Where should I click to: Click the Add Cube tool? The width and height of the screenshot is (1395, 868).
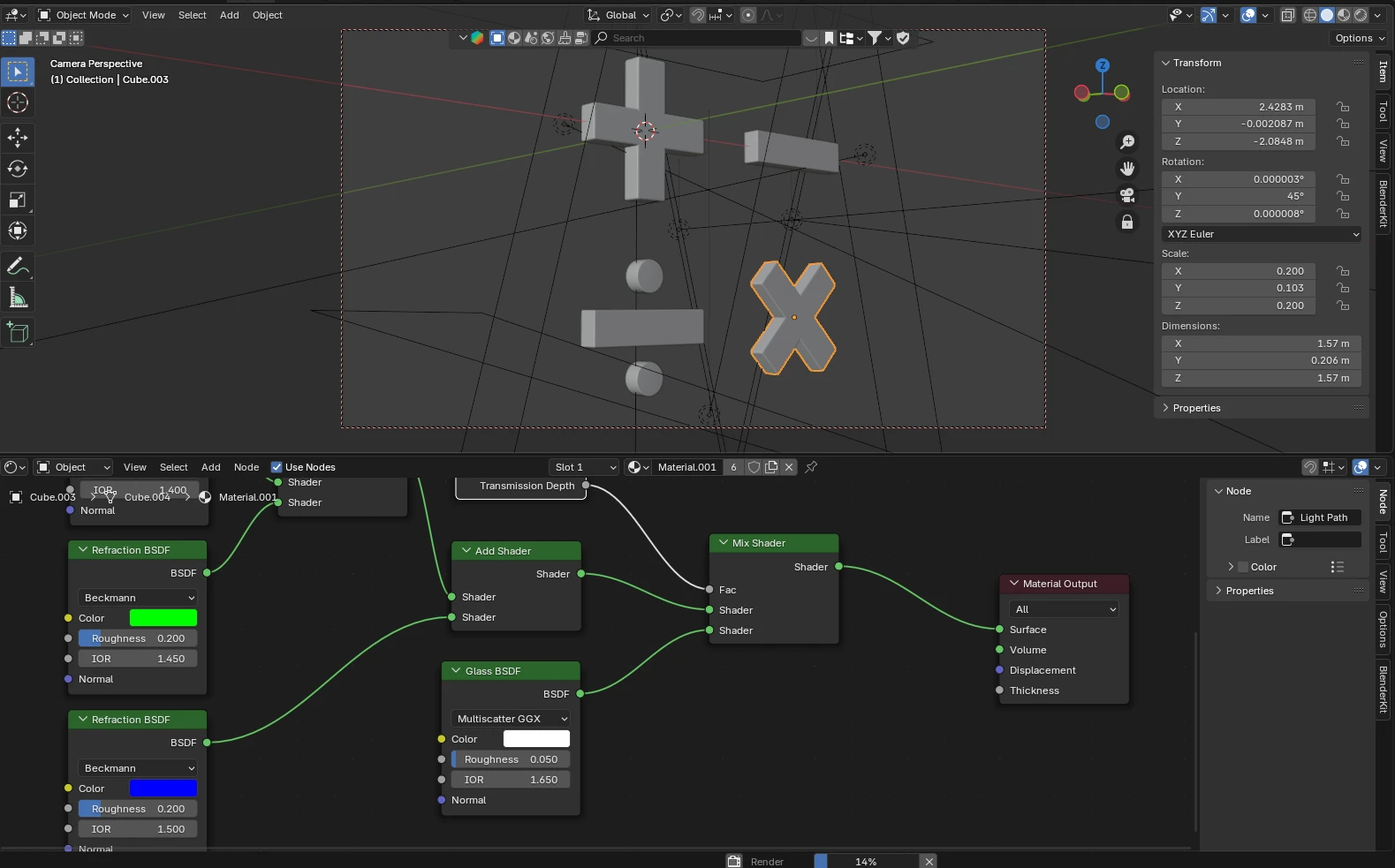pyautogui.click(x=18, y=333)
